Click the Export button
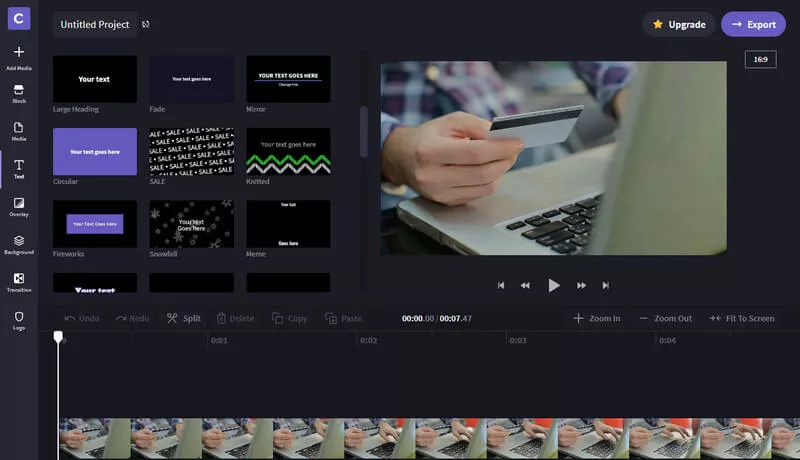This screenshot has width=800, height=460. pos(753,24)
